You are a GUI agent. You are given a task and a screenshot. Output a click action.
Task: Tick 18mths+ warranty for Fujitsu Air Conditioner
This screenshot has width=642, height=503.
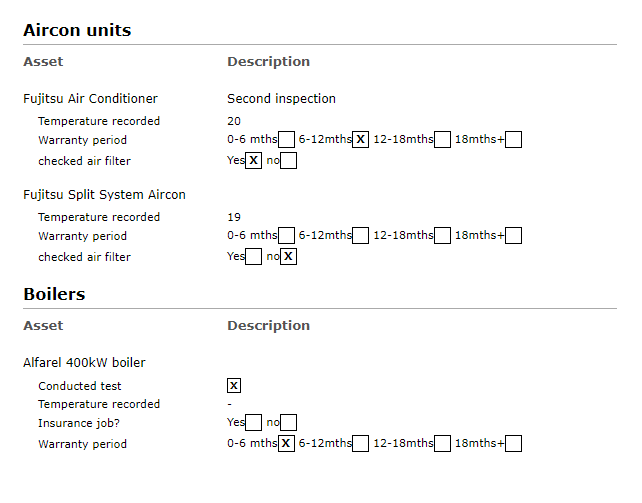513,140
